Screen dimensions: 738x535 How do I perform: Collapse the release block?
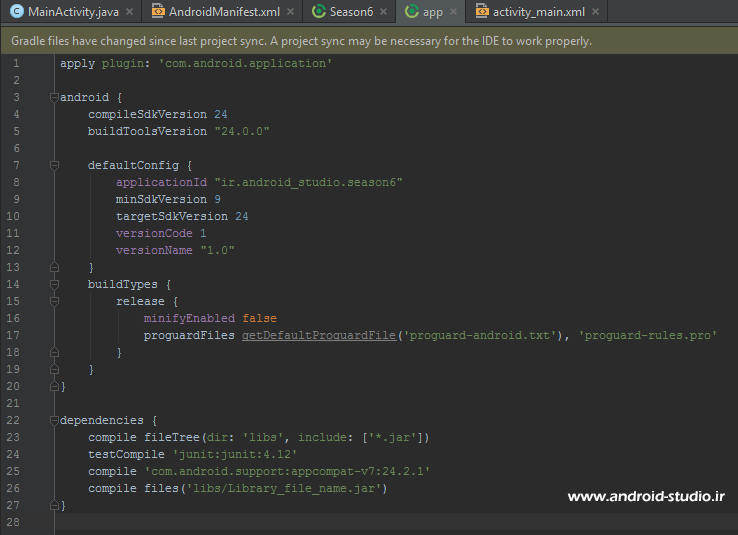(54, 302)
